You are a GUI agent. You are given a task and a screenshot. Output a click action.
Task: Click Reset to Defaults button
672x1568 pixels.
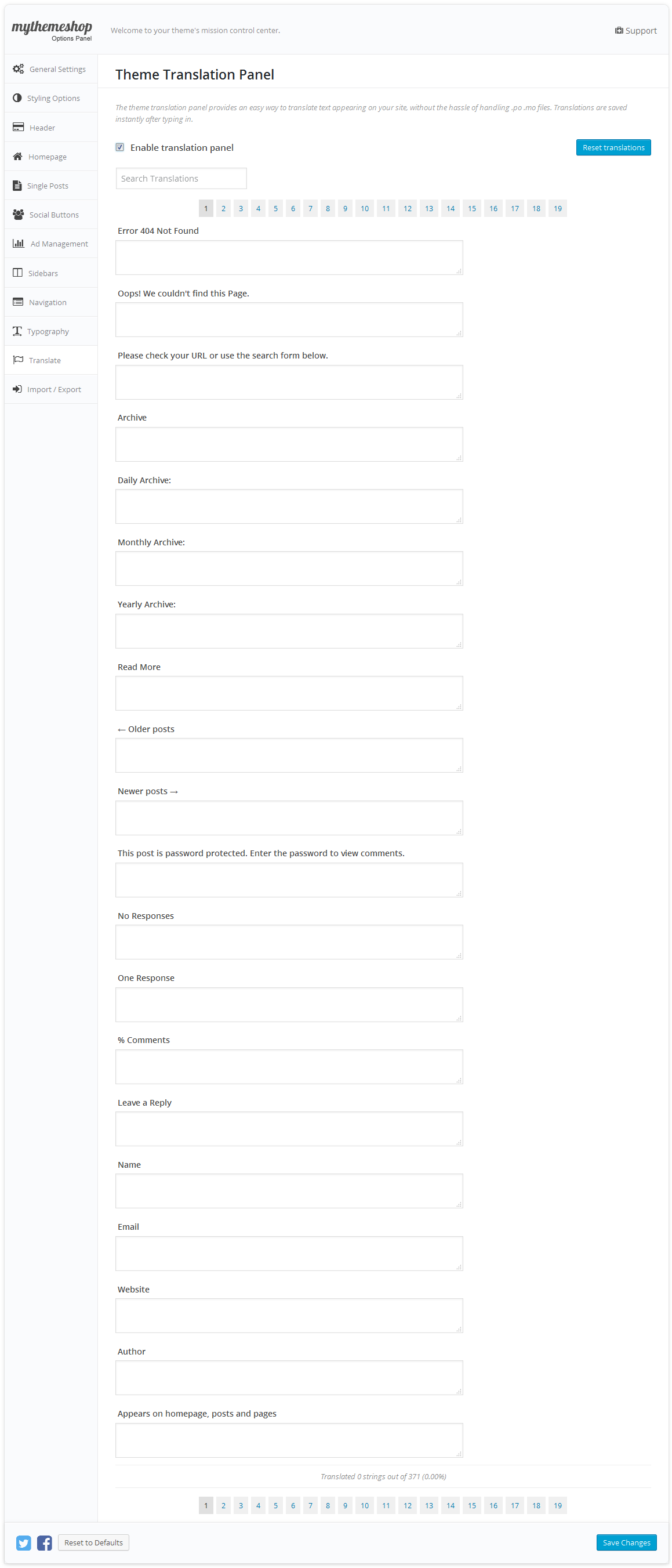click(94, 1542)
